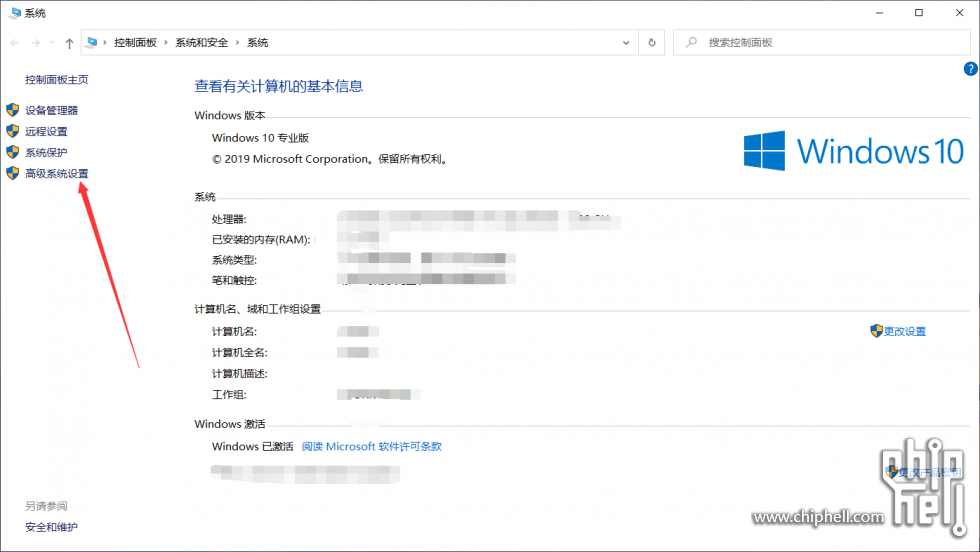
Task: Minimize the 系统 window
Action: [879, 13]
